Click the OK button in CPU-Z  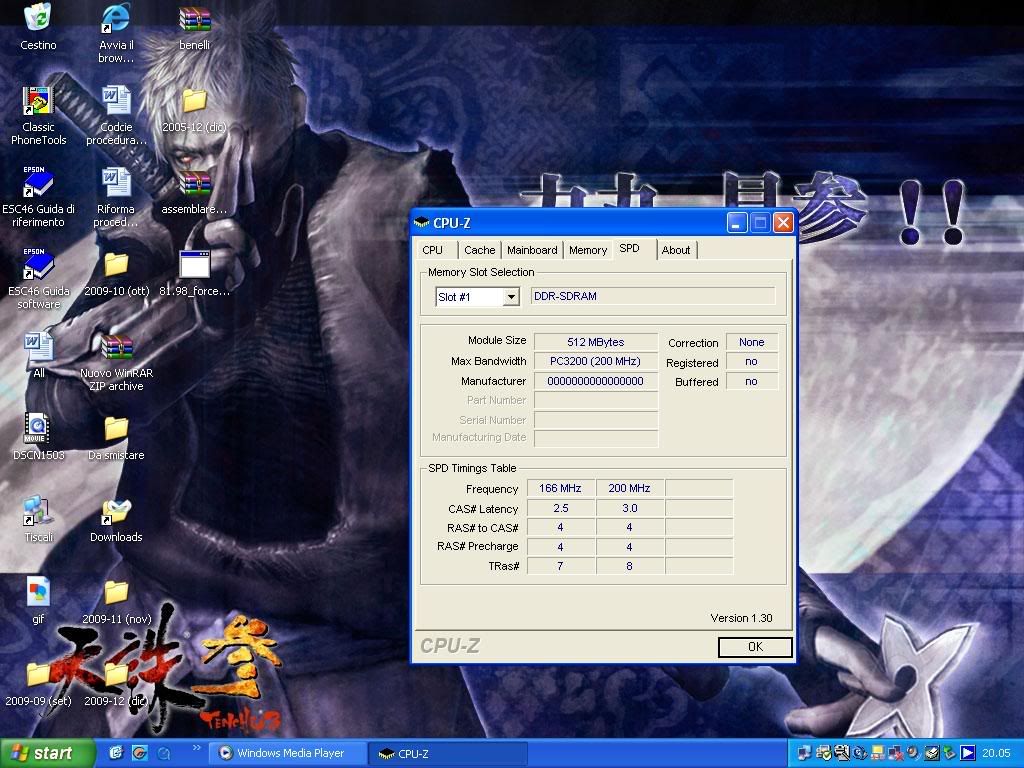(x=755, y=647)
